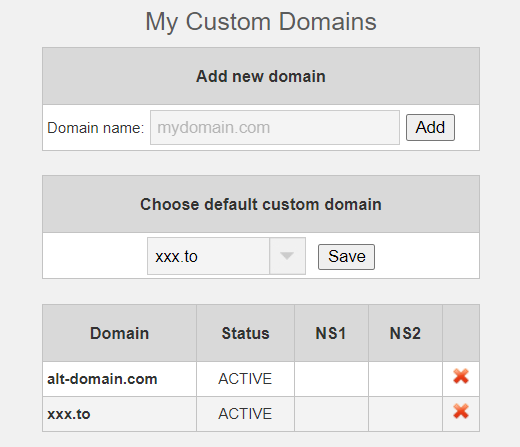Select the alt-domain.com domain name cell

coord(102,379)
